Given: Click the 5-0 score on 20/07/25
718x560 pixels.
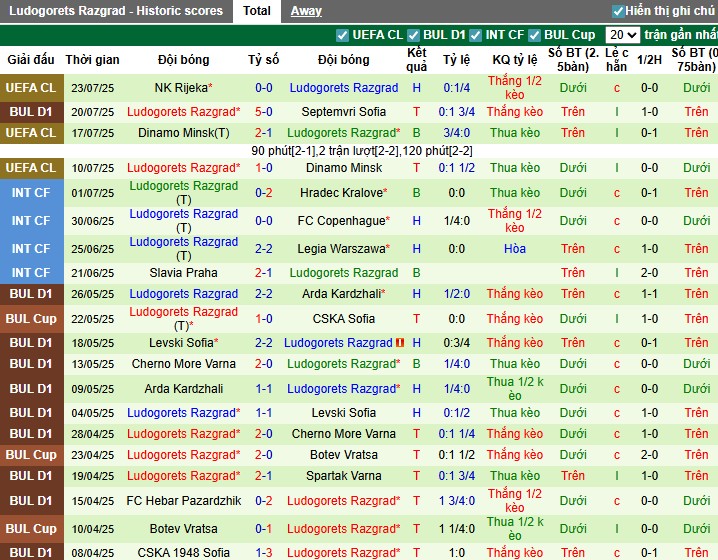Looking at the screenshot, I should point(264,112).
